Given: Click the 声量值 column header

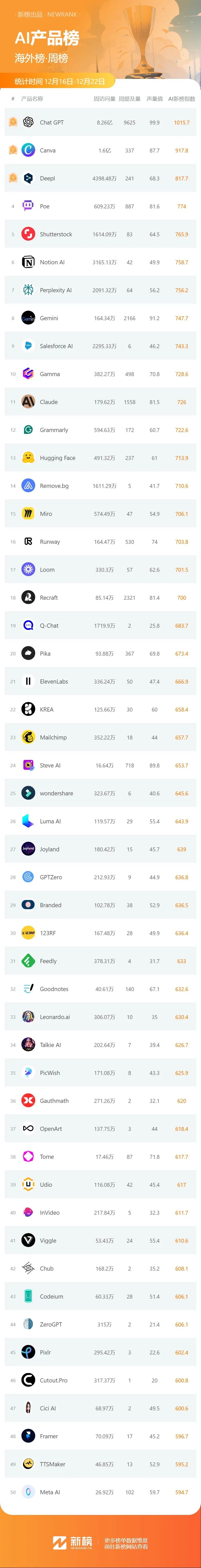Looking at the screenshot, I should pyautogui.click(x=155, y=99).
